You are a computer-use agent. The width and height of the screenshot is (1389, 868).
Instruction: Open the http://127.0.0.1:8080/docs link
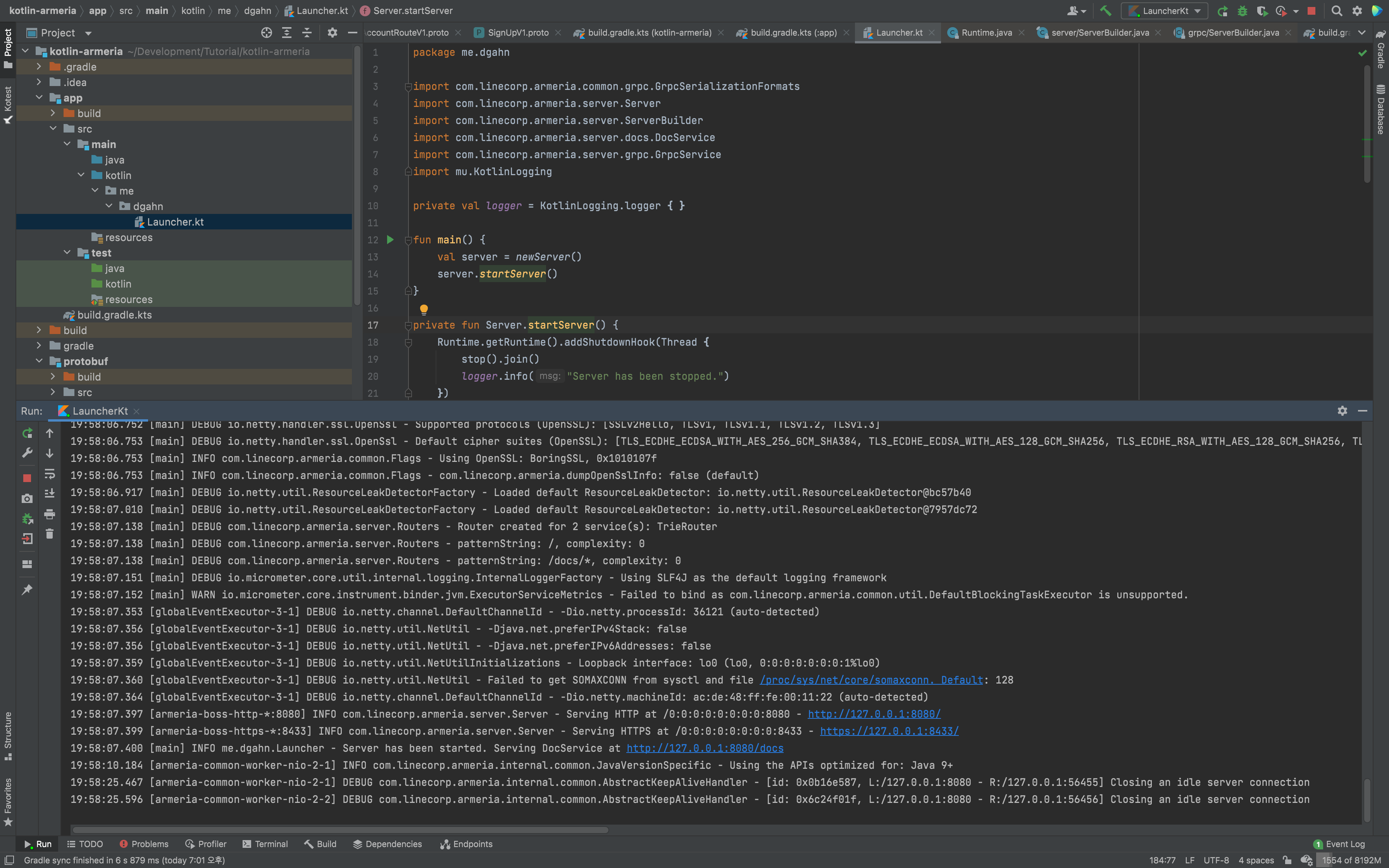point(704,748)
